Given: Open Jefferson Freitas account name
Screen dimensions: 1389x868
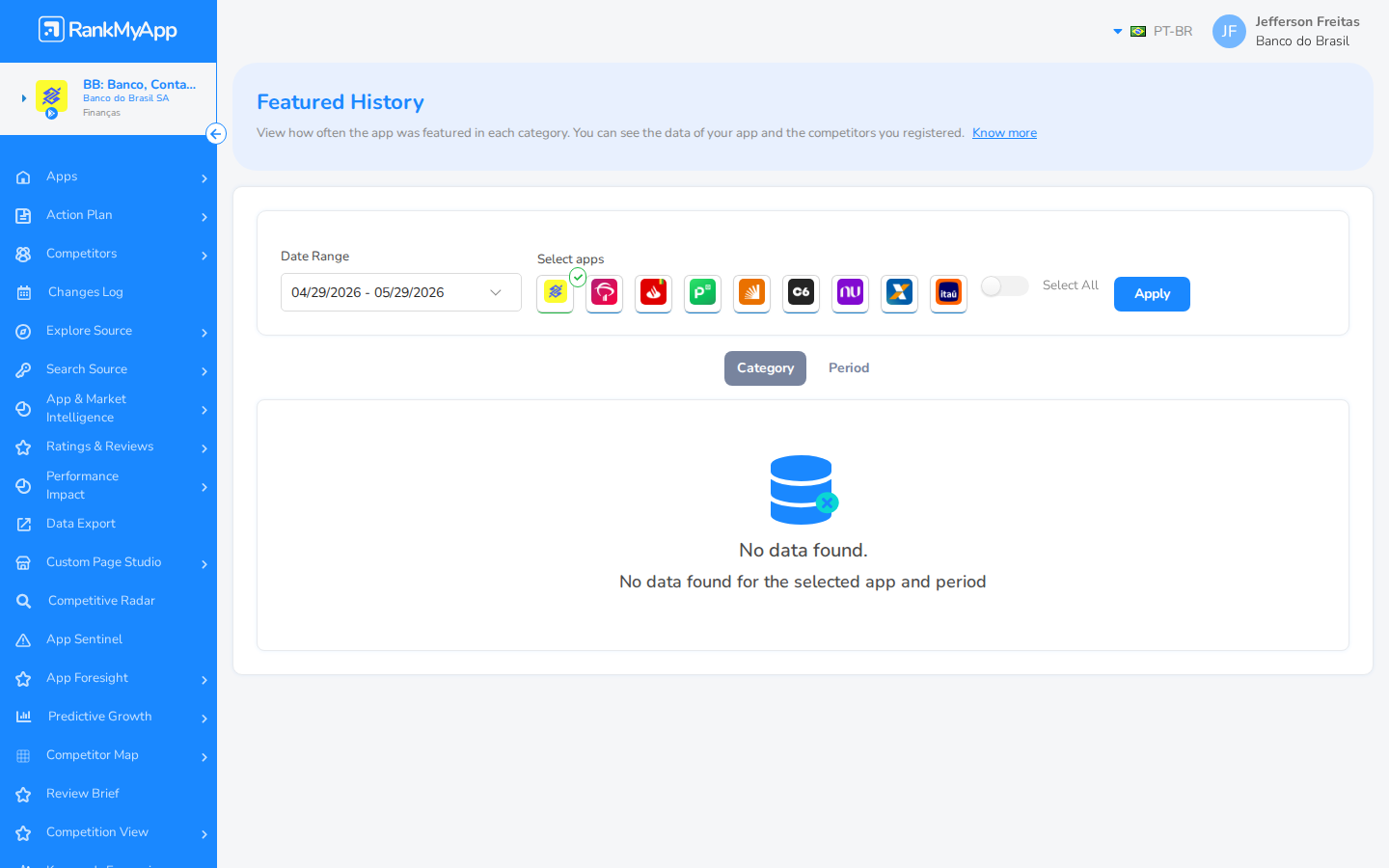Looking at the screenshot, I should (x=1307, y=21).
